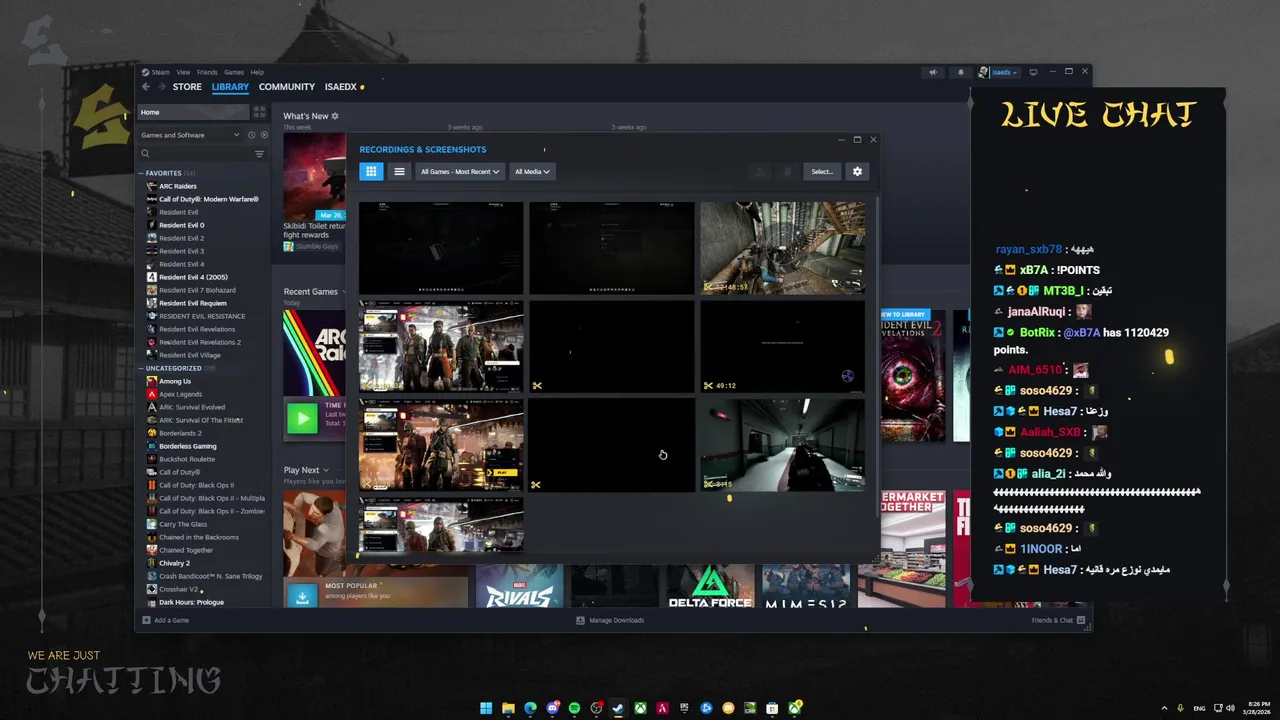Image resolution: width=1280 pixels, height=720 pixels.
Task: Open the snowy corridor gameplay clip thumbnail
Action: point(782,445)
